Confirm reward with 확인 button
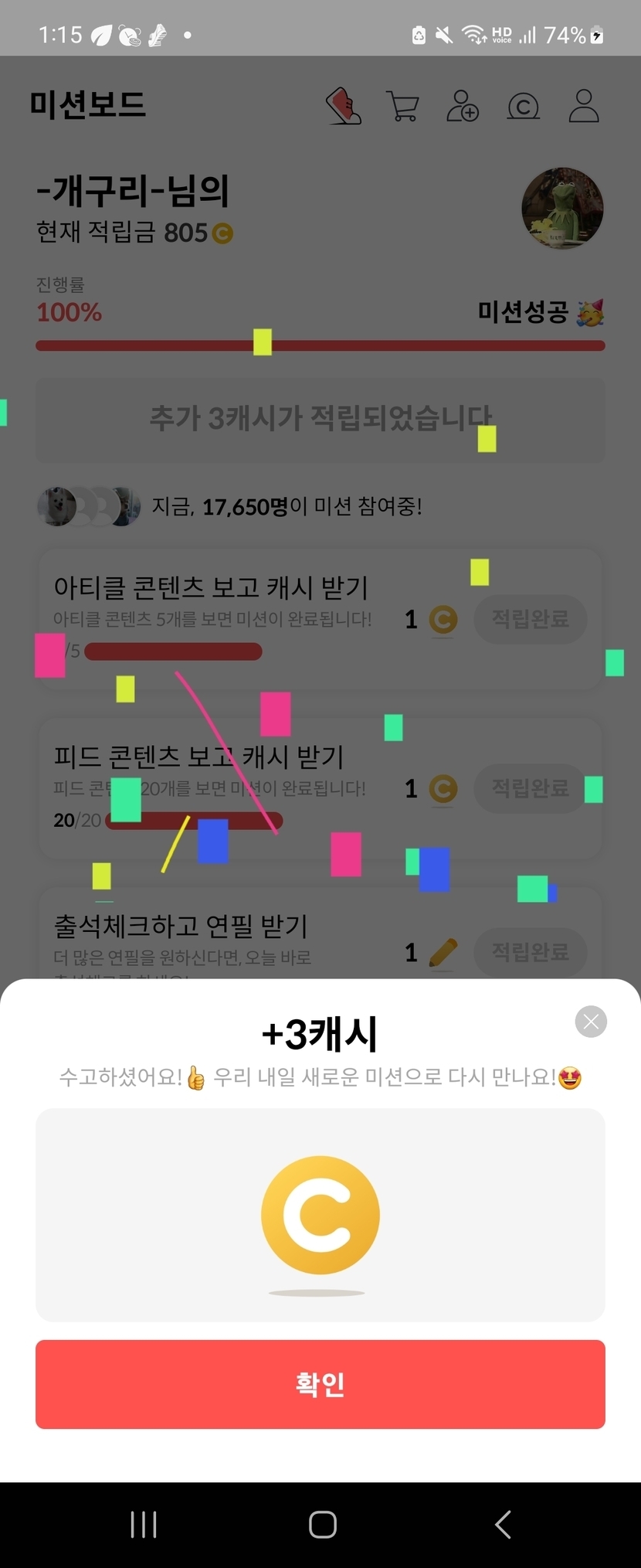641x1568 pixels. point(320,1384)
